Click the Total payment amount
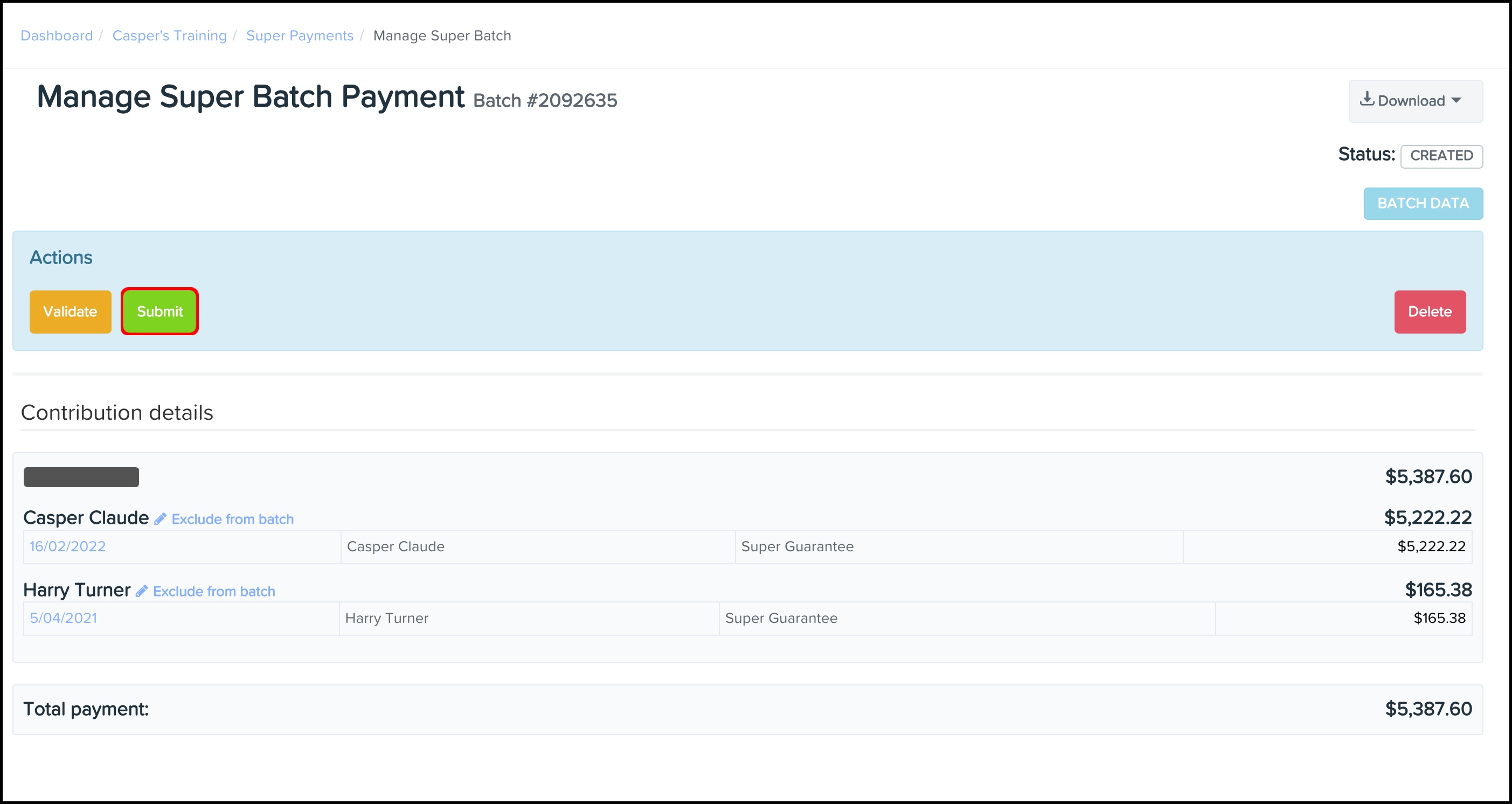Screen dimensions: 1512x804 (x=1428, y=709)
